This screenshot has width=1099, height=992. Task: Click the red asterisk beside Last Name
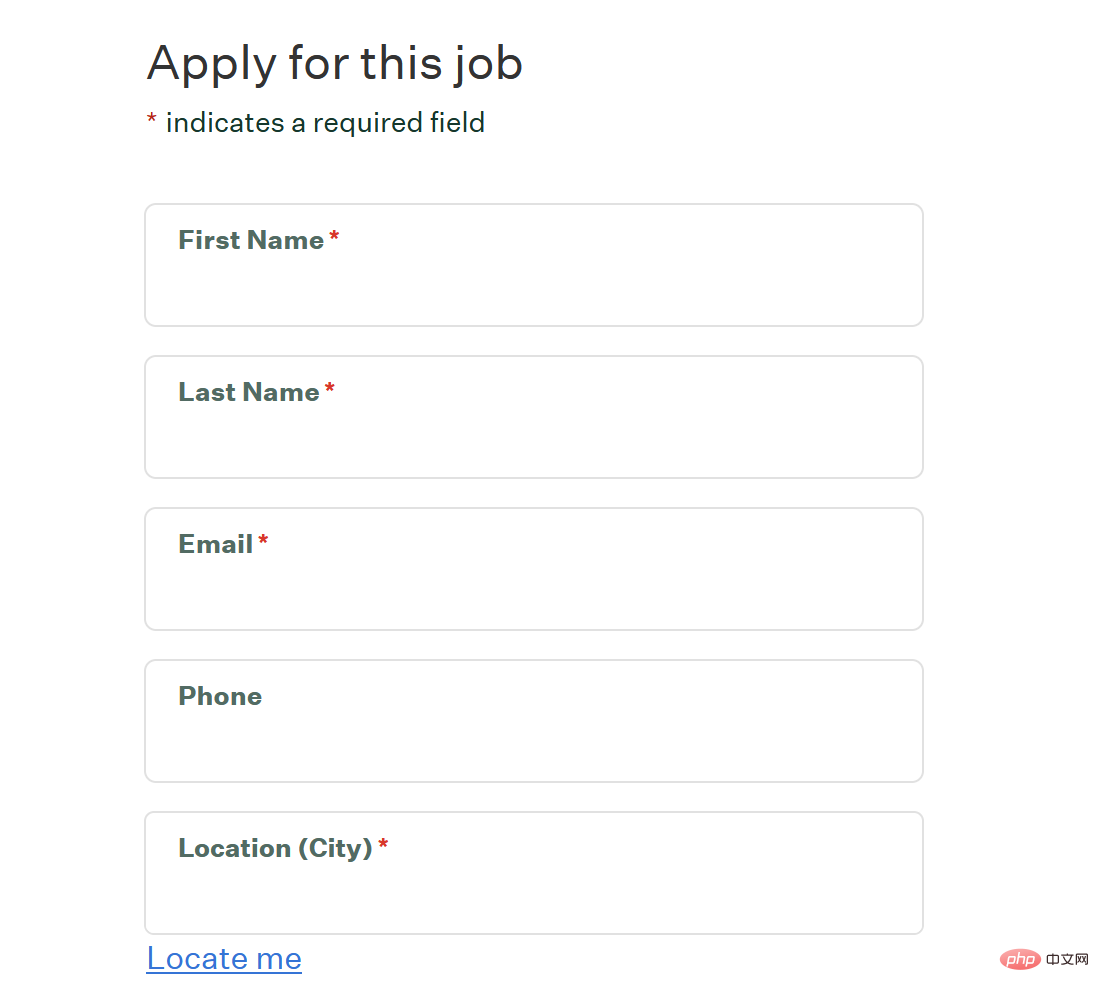tap(330, 389)
